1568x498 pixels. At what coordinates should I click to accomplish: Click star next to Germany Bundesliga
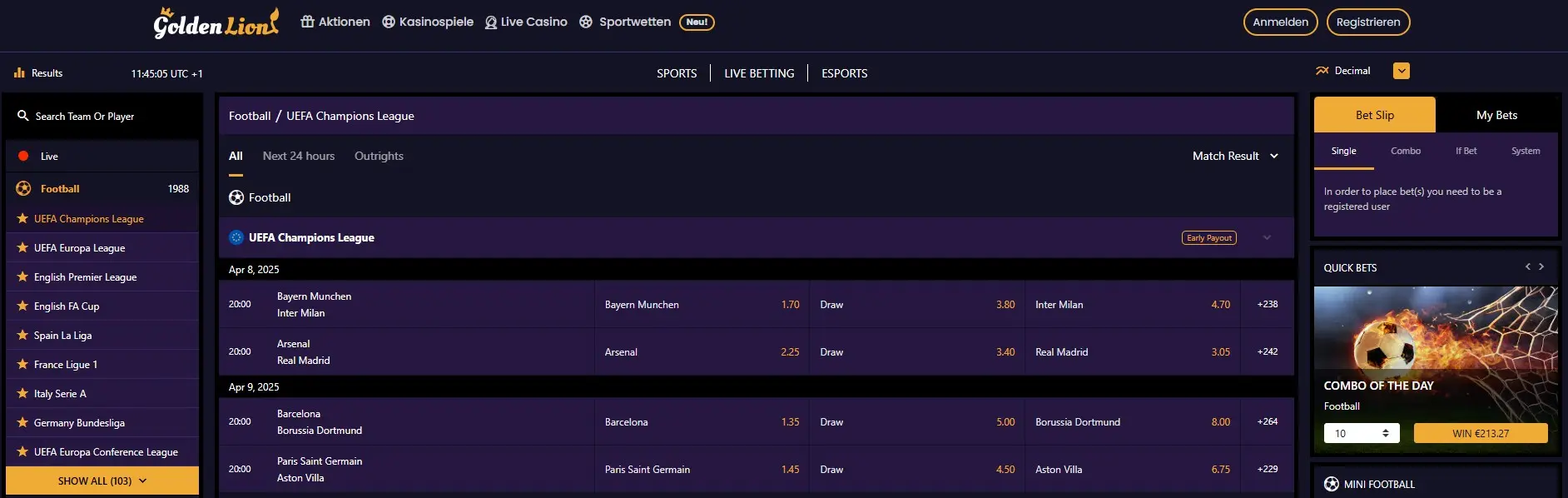(22, 422)
